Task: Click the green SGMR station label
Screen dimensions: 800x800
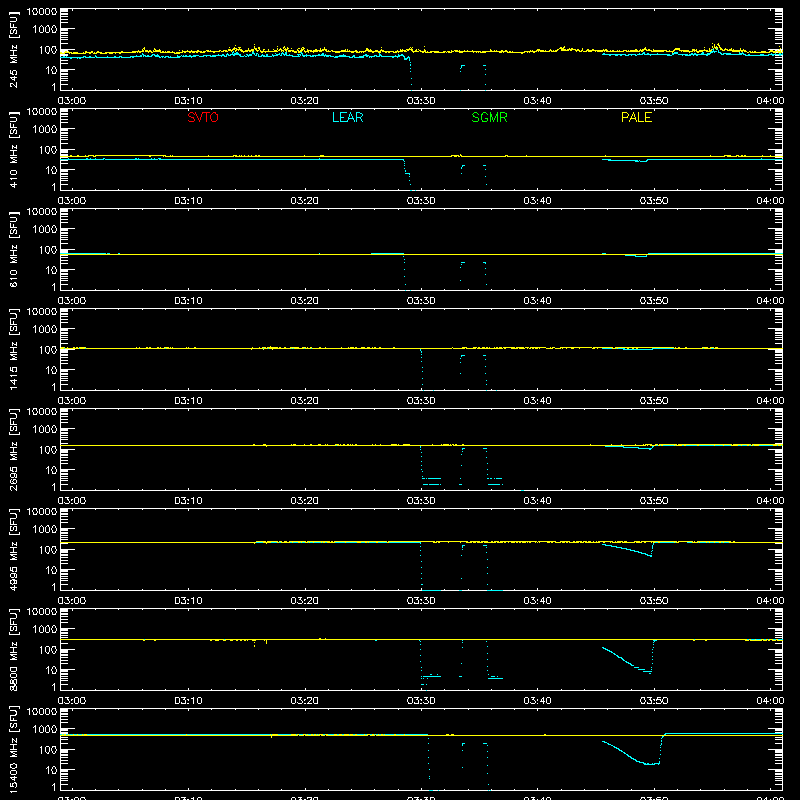Action: pyautogui.click(x=489, y=117)
